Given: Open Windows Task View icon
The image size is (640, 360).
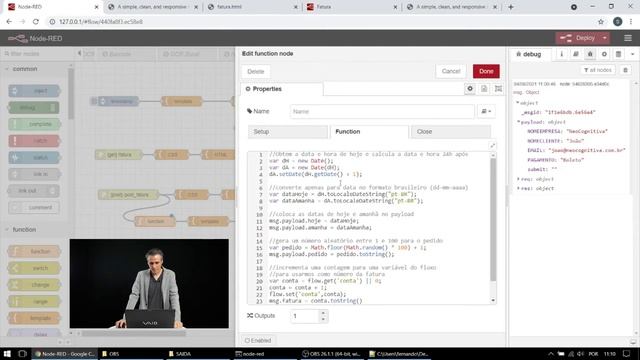Looking at the screenshot, I should coord(22,354).
